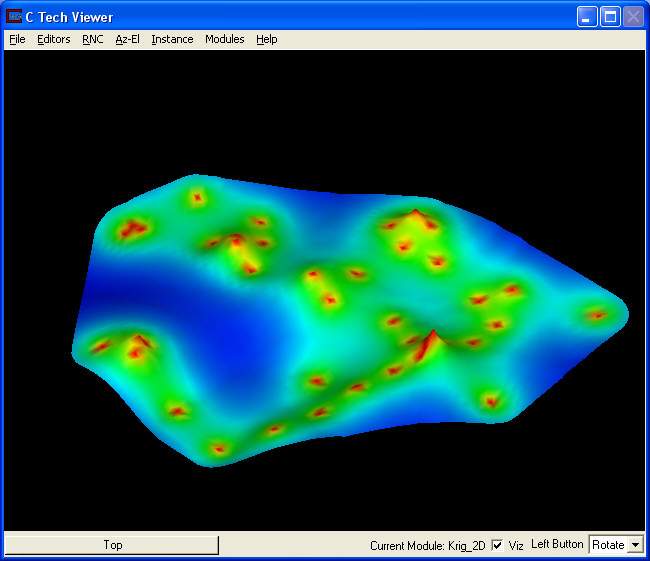650x561 pixels.
Task: Click the C Tech Viewer title bar icon
Action: click(14, 17)
